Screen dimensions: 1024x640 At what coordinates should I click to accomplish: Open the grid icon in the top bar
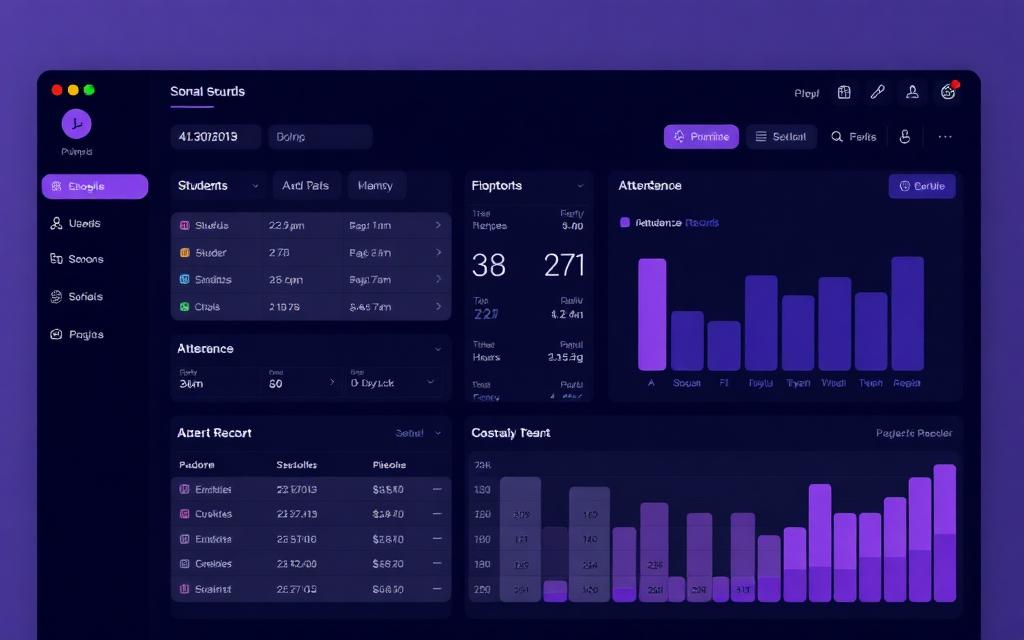pos(844,93)
